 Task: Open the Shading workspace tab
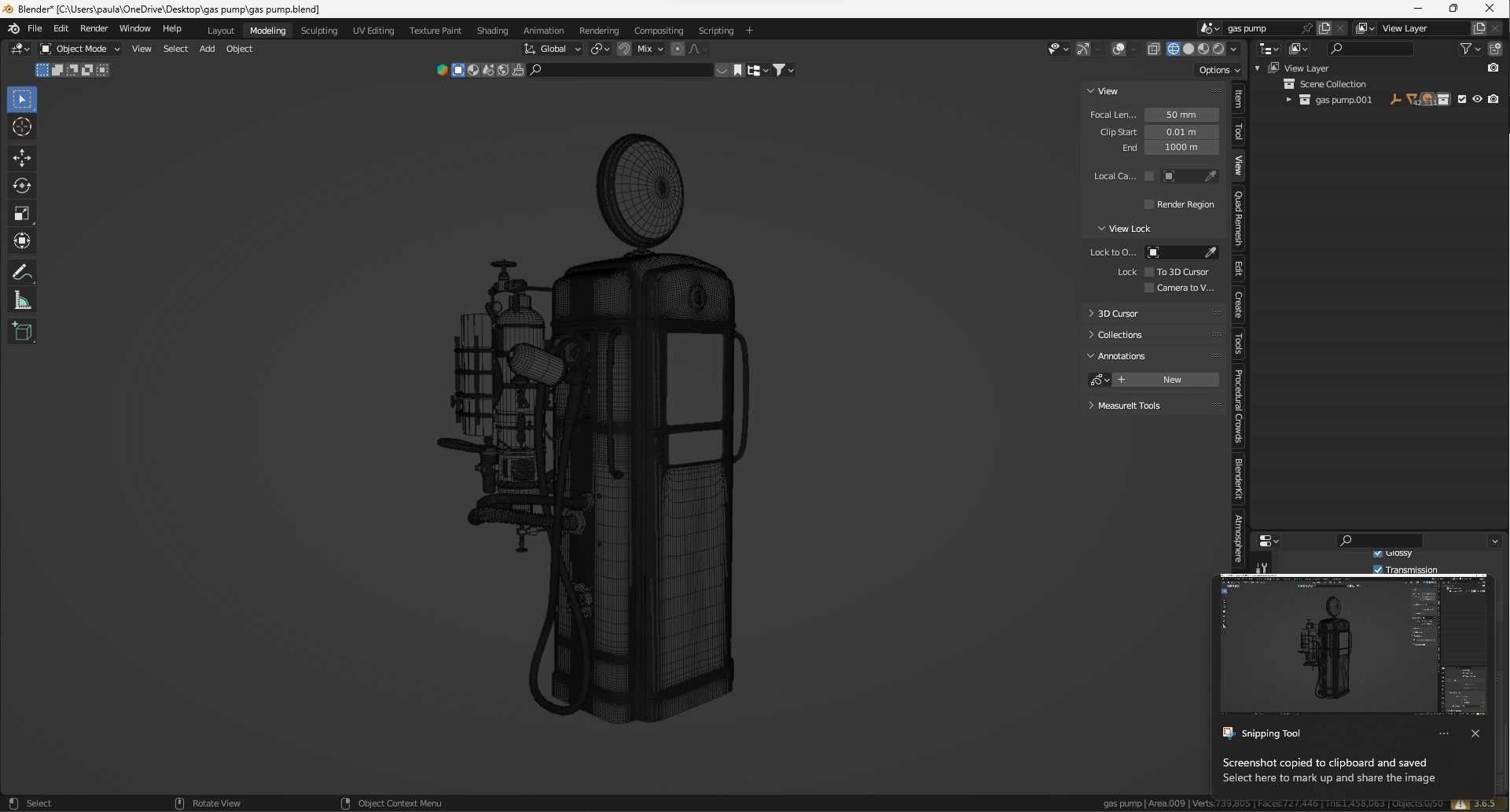pyautogui.click(x=492, y=31)
